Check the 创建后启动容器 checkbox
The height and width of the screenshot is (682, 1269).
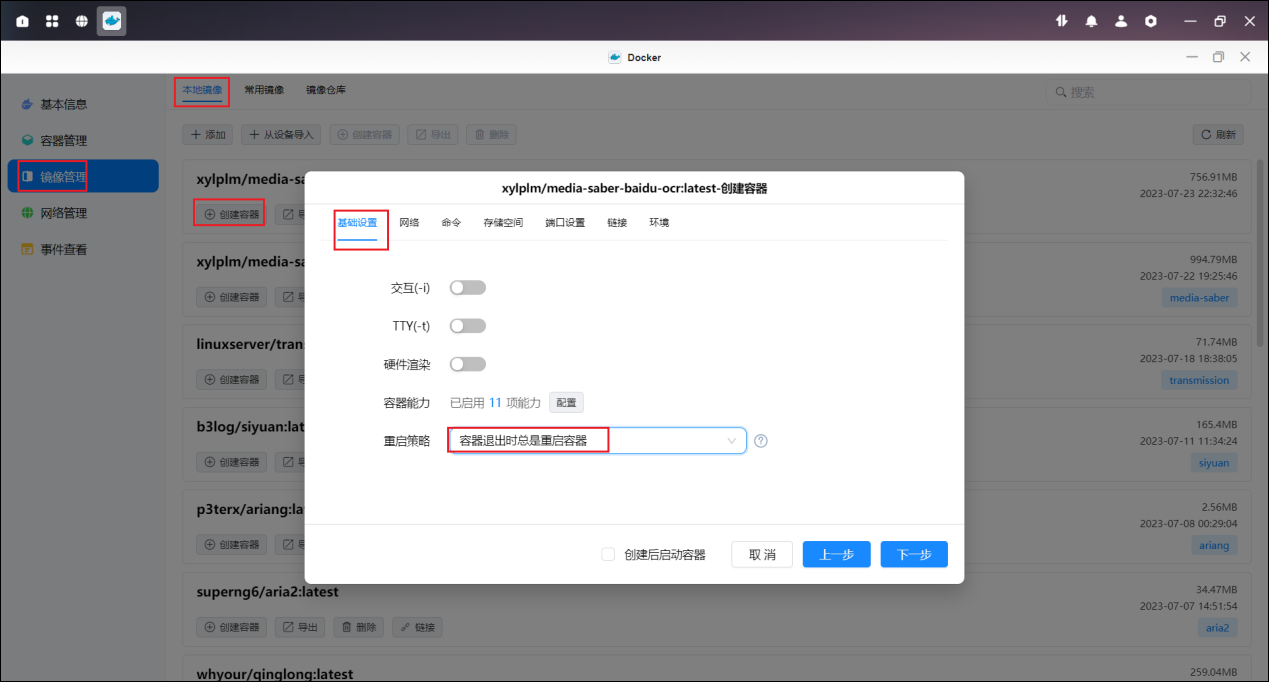click(608, 553)
